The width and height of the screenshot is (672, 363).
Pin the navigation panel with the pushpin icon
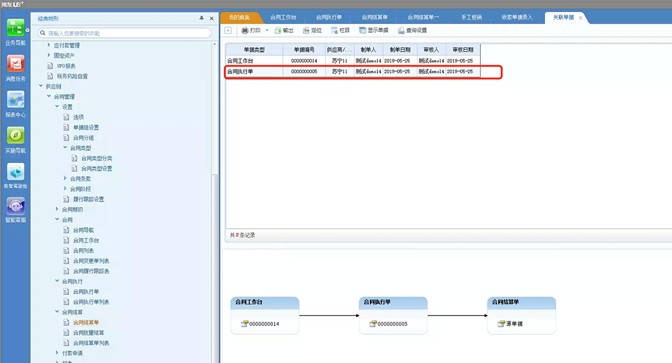pos(201,18)
